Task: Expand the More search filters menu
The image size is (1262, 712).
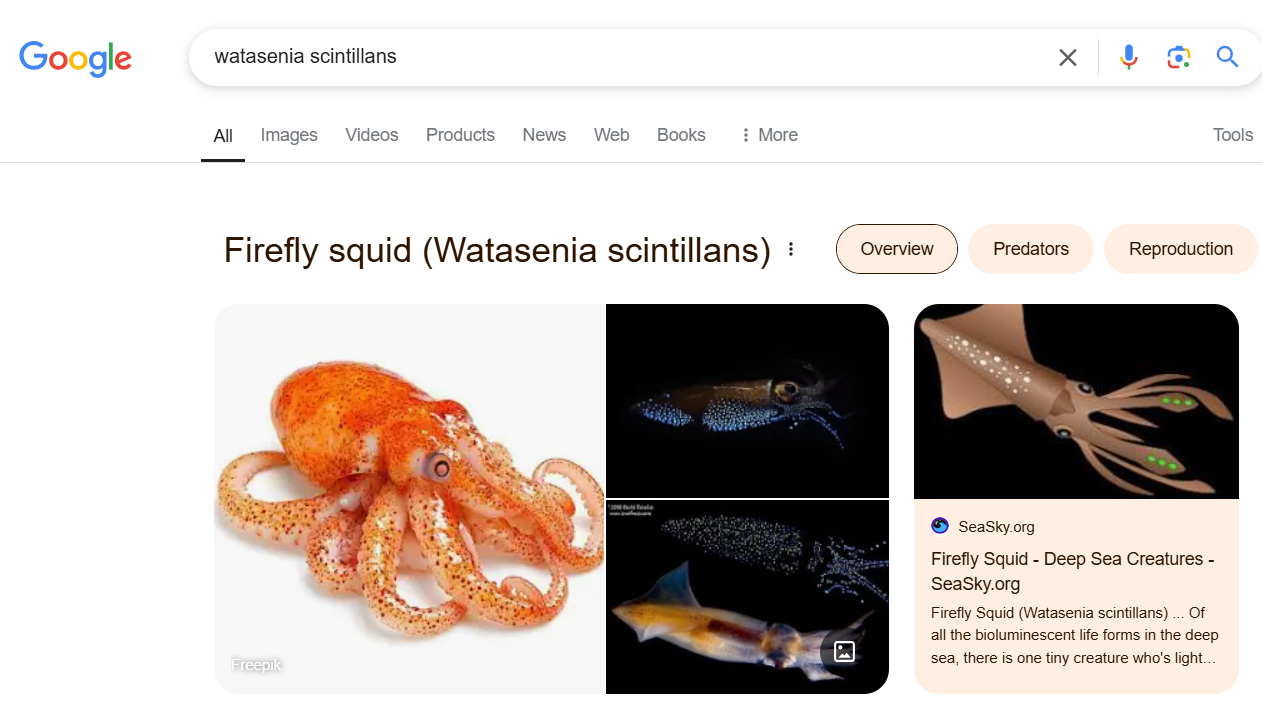Action: [x=768, y=135]
